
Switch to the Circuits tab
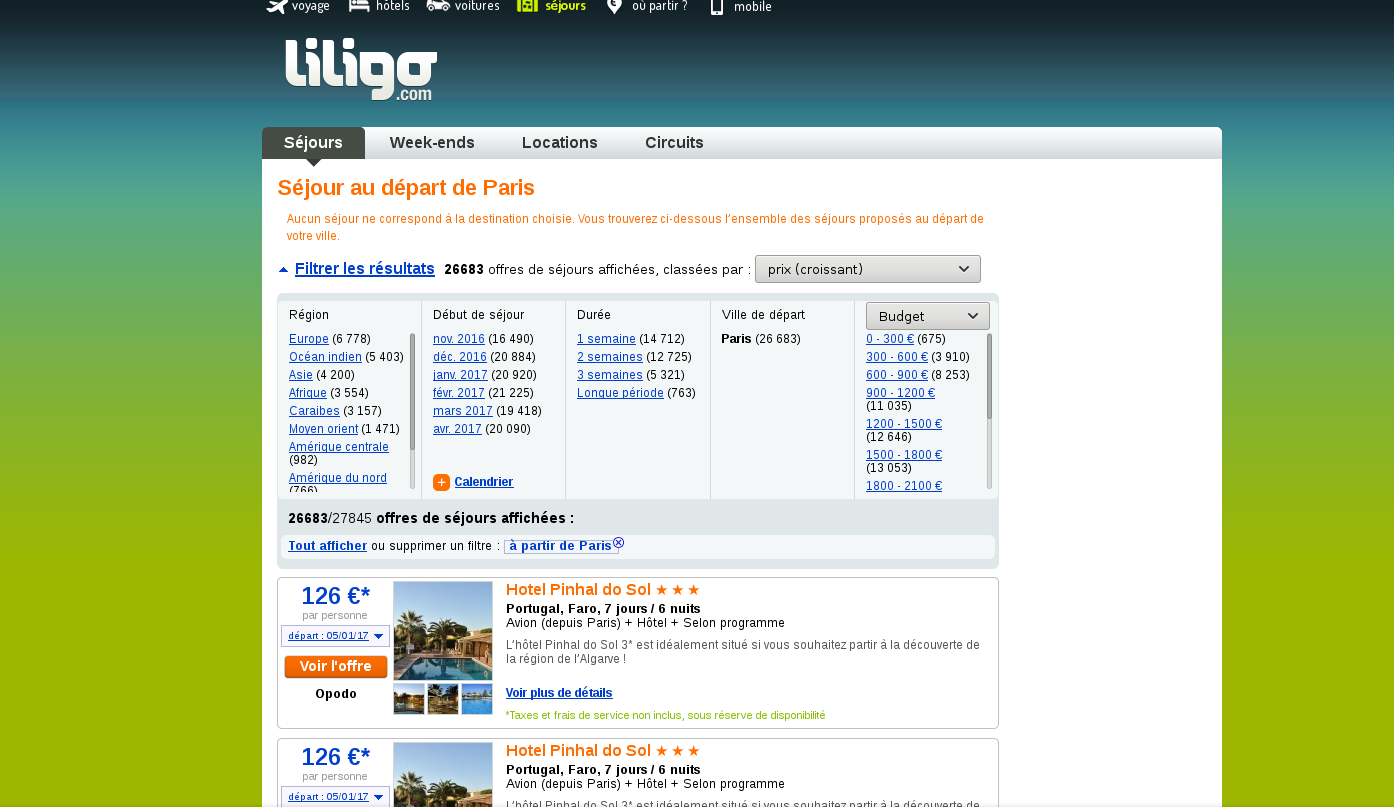click(674, 143)
